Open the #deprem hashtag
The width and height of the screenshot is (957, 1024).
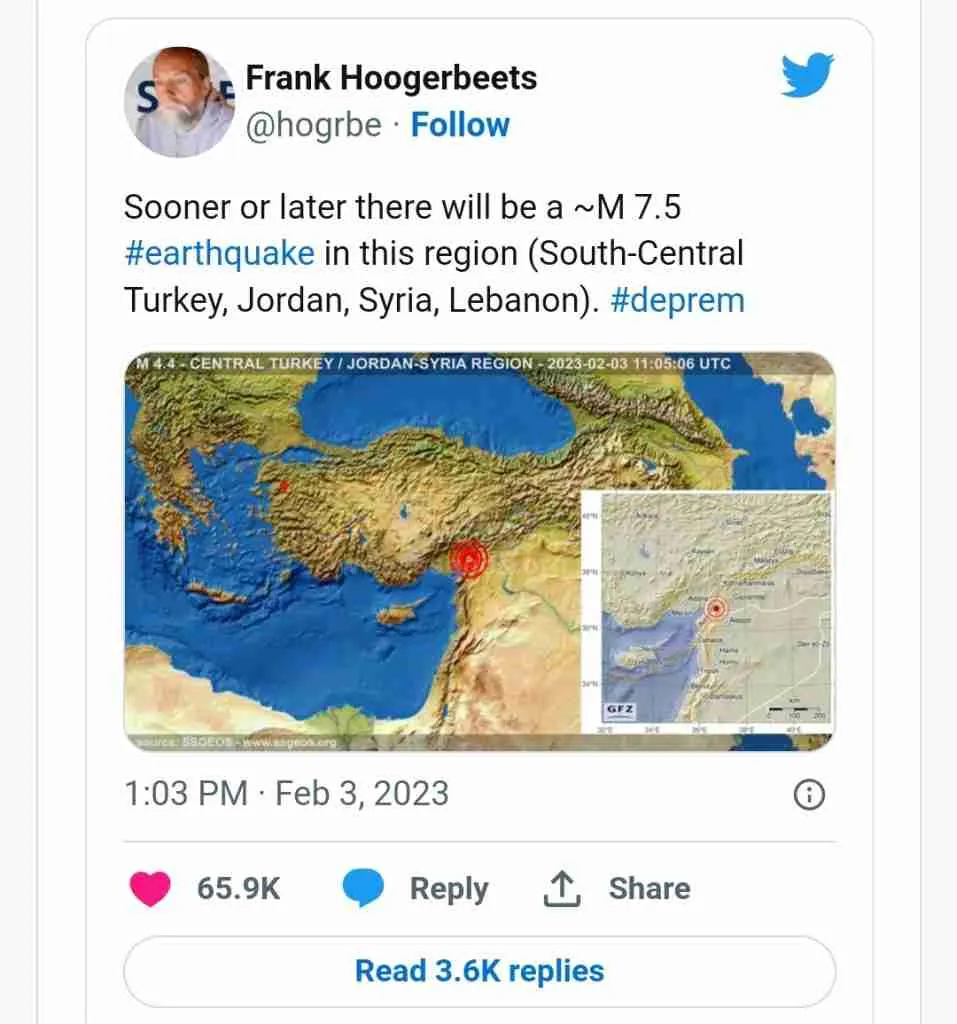[677, 300]
